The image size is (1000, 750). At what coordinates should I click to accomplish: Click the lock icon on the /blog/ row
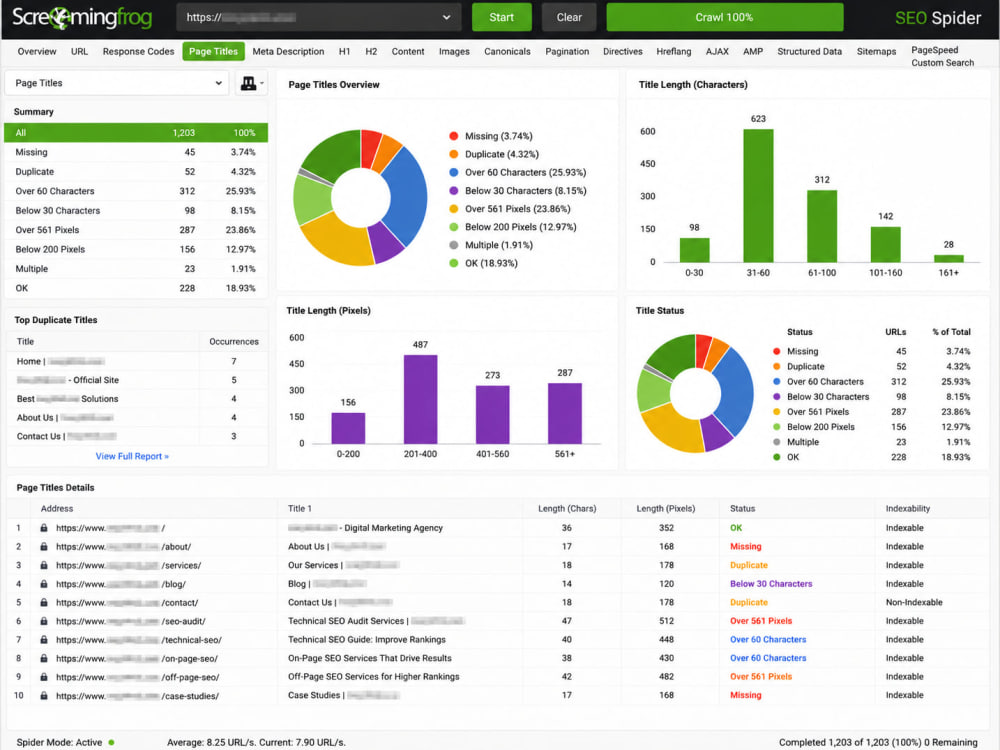click(x=44, y=584)
